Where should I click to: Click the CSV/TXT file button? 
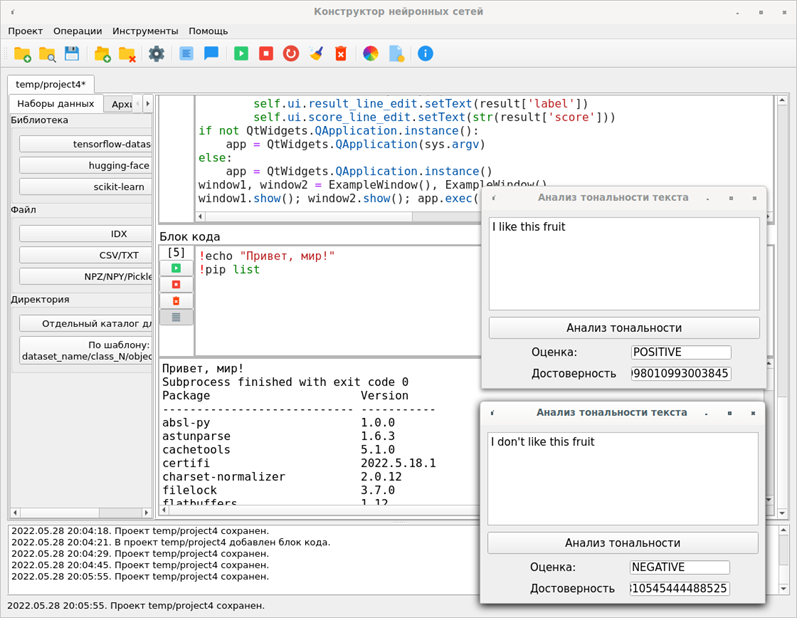click(85, 255)
